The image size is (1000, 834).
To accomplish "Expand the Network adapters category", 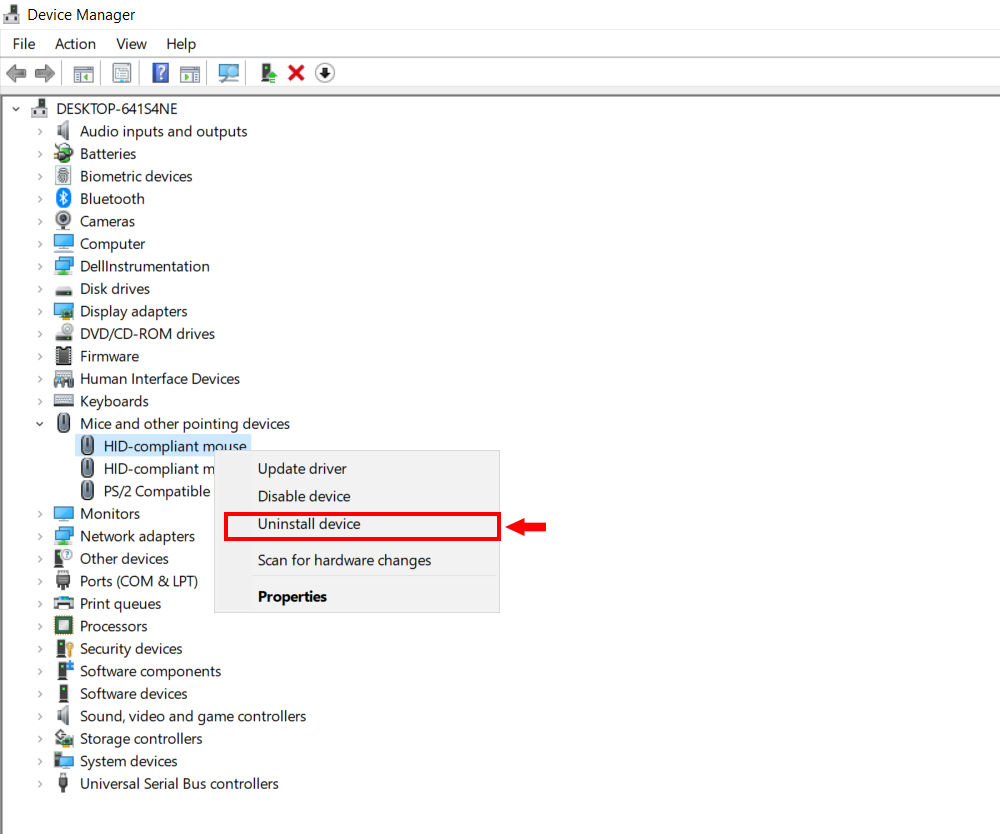I will tap(40, 536).
